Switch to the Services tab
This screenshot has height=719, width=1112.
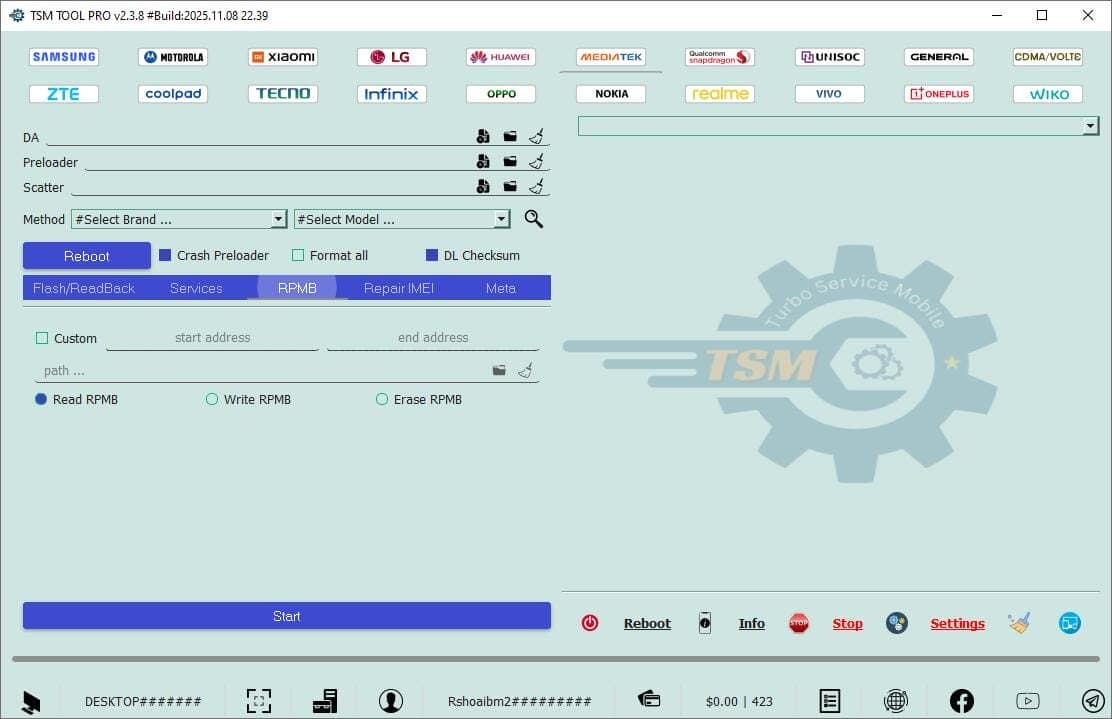click(196, 288)
